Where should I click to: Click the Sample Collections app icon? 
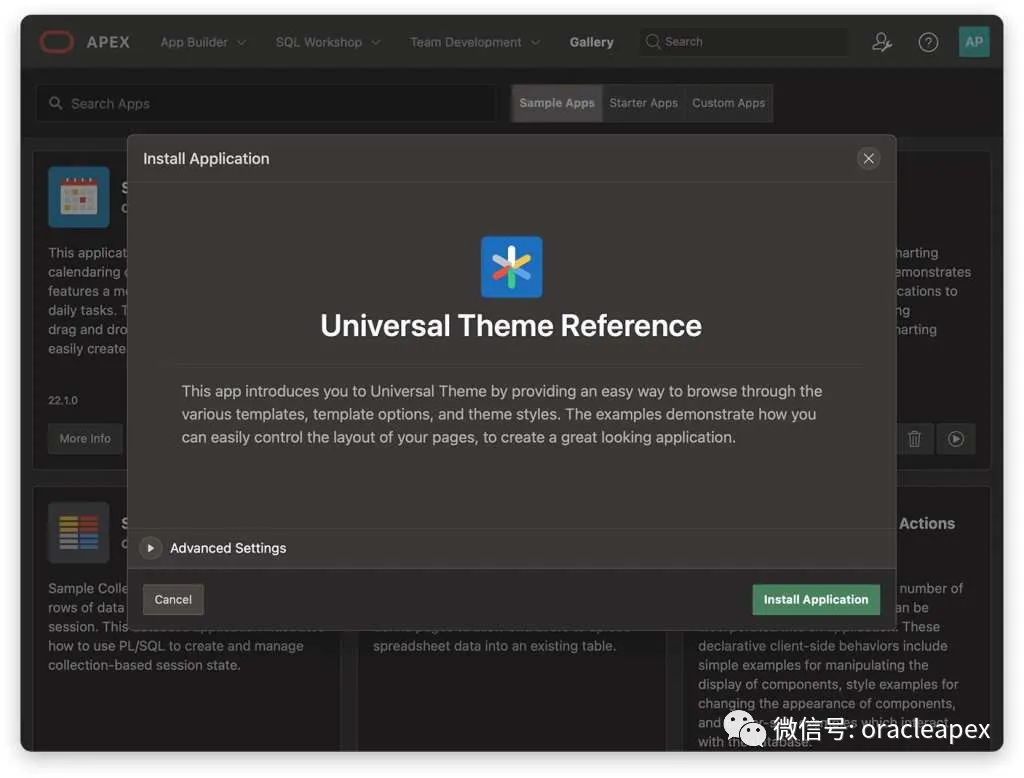pyautogui.click(x=79, y=532)
